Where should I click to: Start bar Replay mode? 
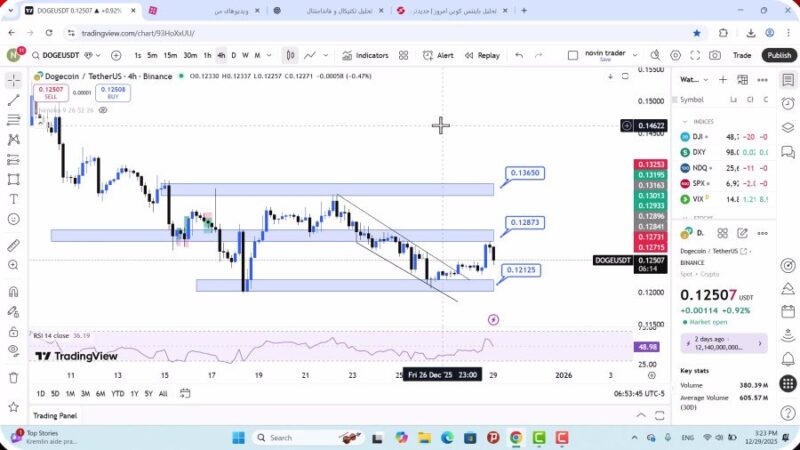pyautogui.click(x=481, y=55)
